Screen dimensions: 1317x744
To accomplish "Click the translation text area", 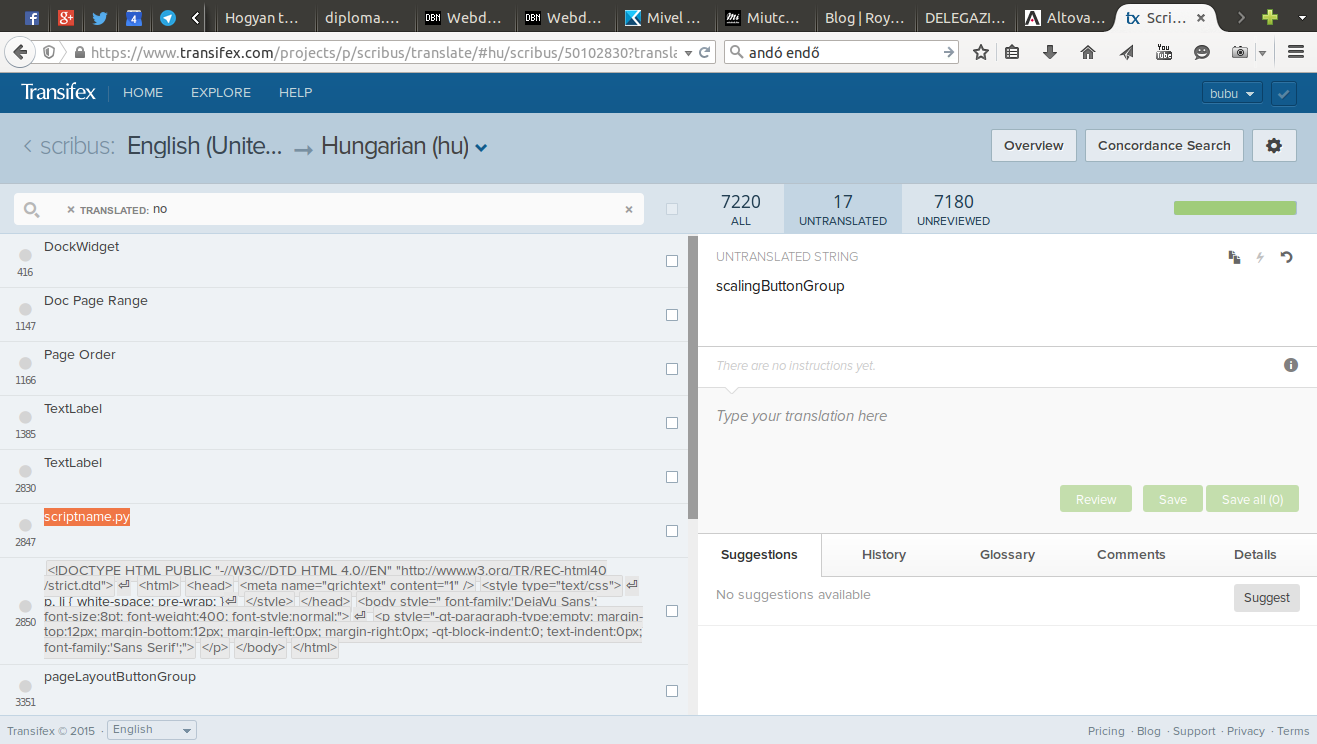I will tap(1006, 440).
